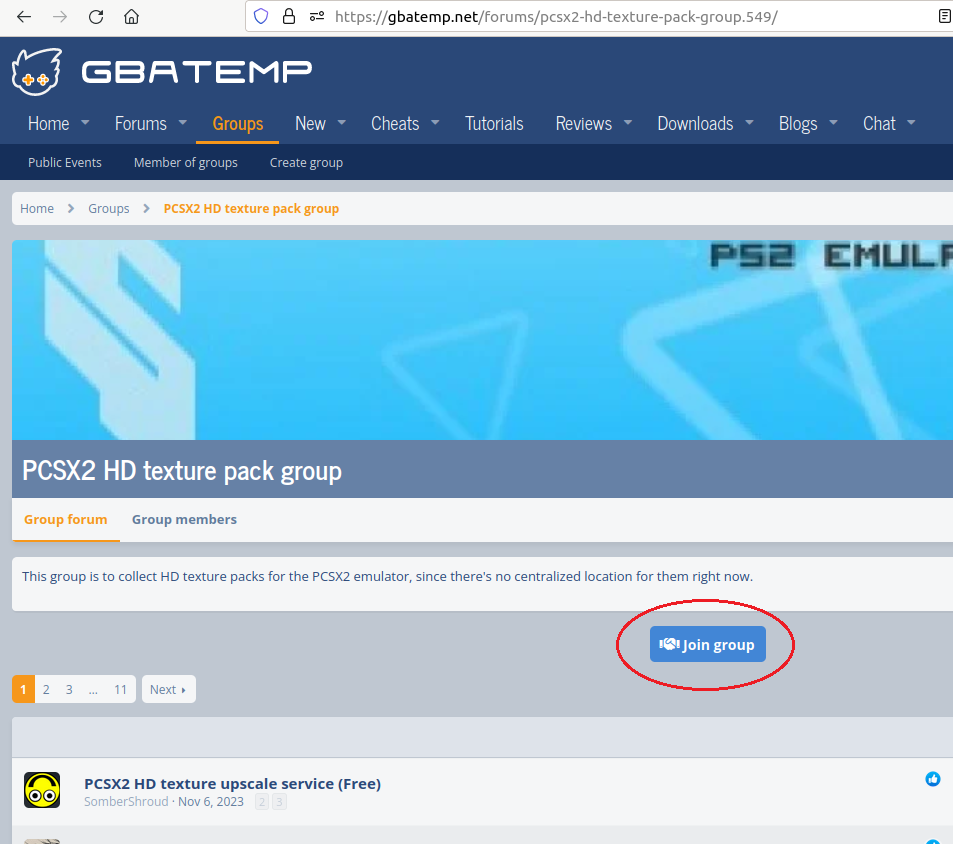Expand the Forums menu dropdown arrow
This screenshot has height=844, width=953.
coord(182,123)
